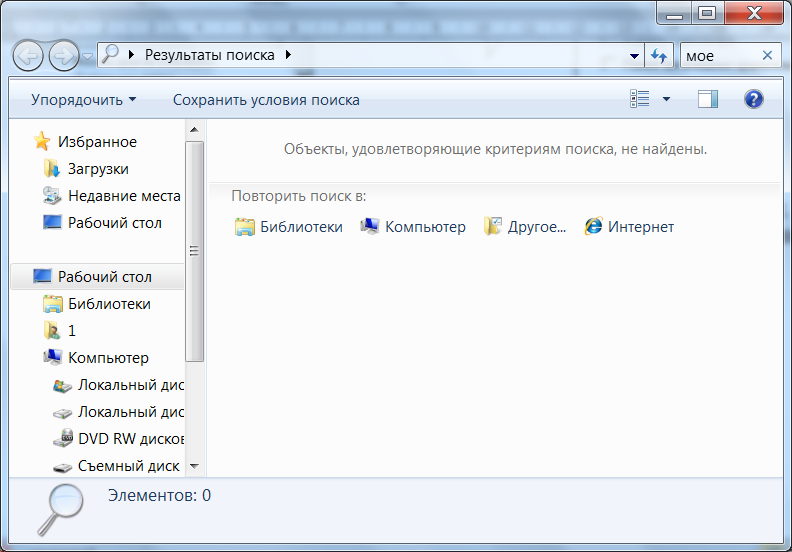Viewport: 792px width, 552px height.
Task: Open Рабочий стол under Избранное
Action: 115,223
